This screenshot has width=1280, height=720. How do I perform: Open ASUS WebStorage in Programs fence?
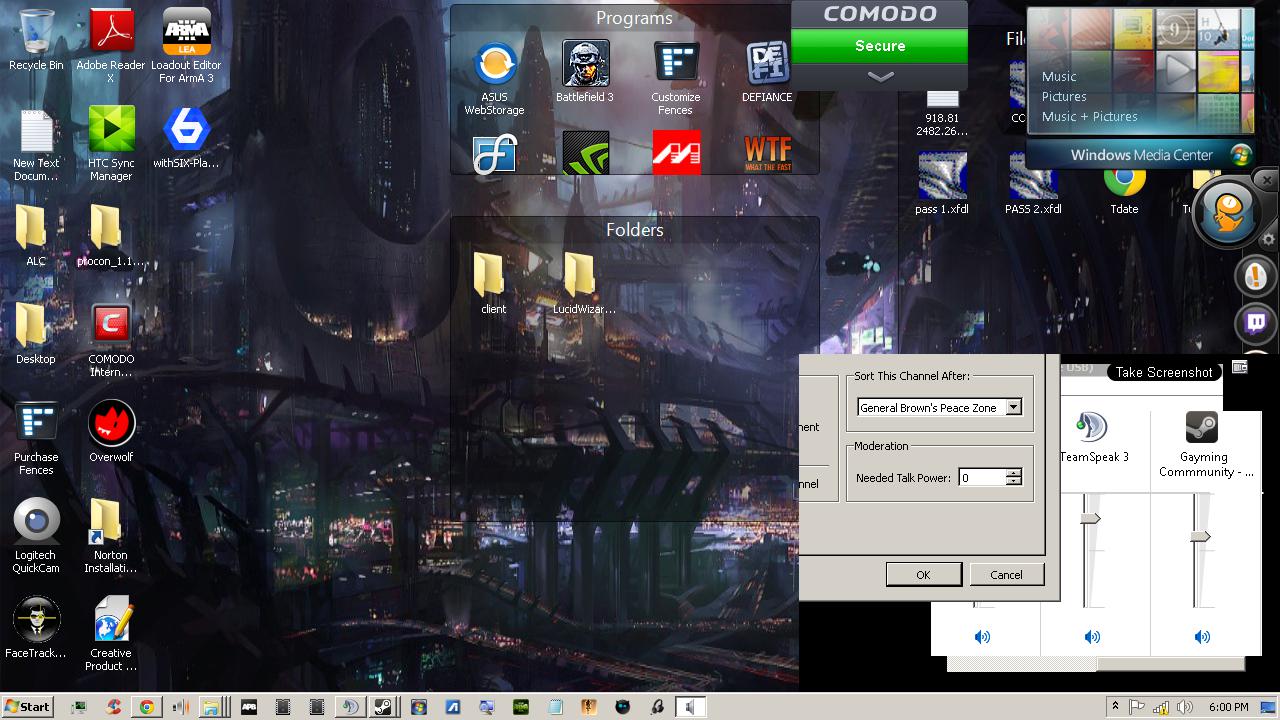pos(494,78)
